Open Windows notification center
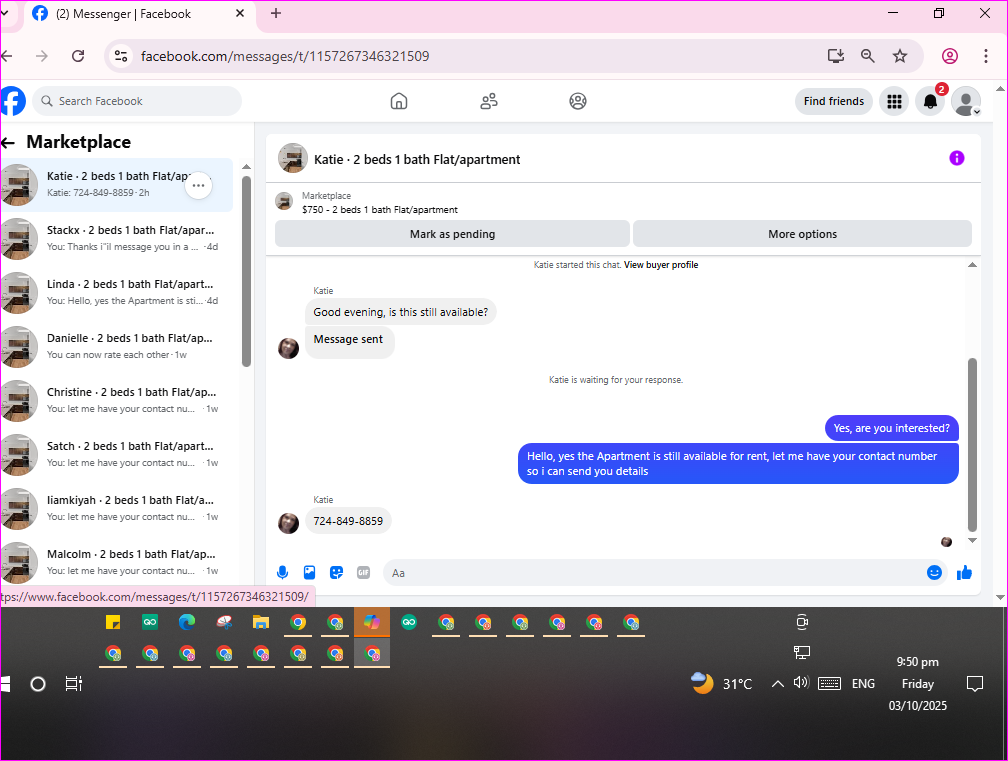This screenshot has width=1008, height=761. click(x=975, y=684)
